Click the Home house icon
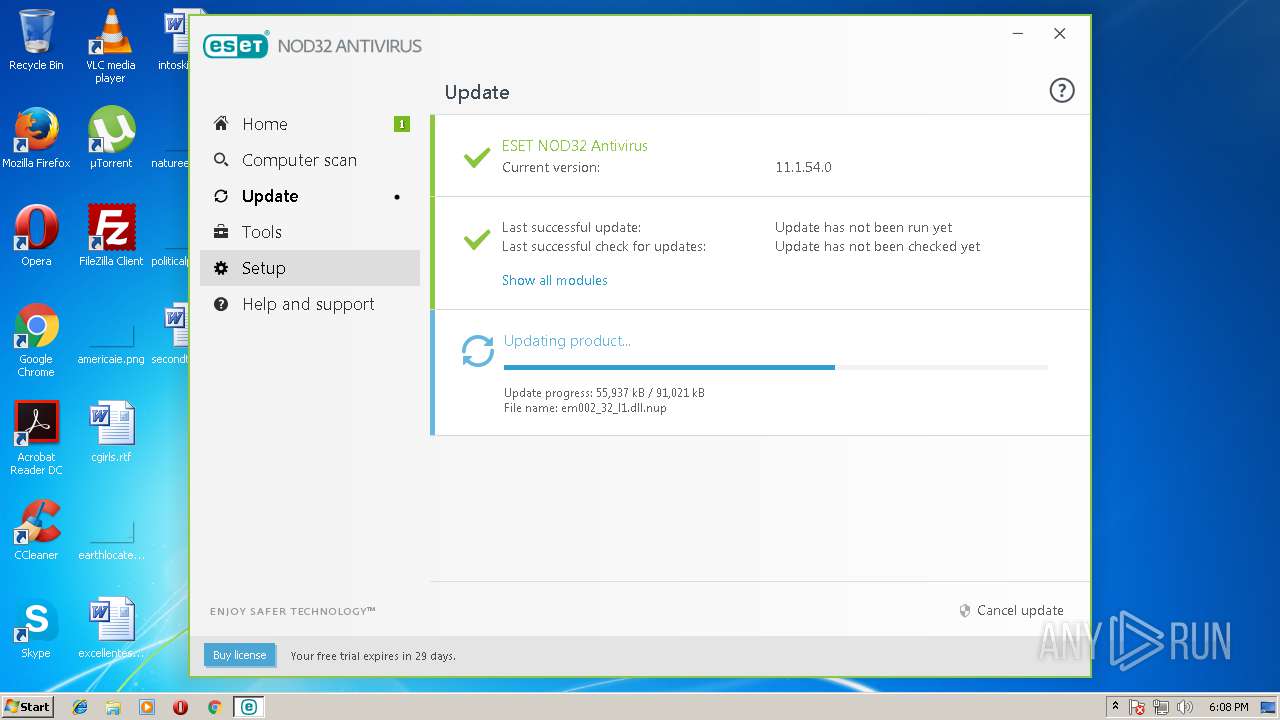The height and width of the screenshot is (720, 1280). [x=221, y=123]
